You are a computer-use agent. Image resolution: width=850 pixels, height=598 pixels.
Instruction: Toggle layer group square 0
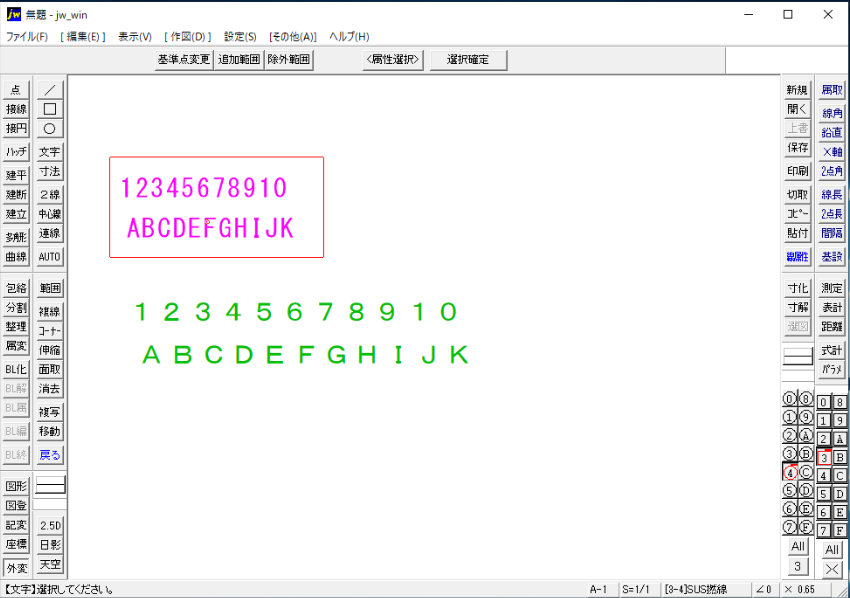(x=823, y=402)
